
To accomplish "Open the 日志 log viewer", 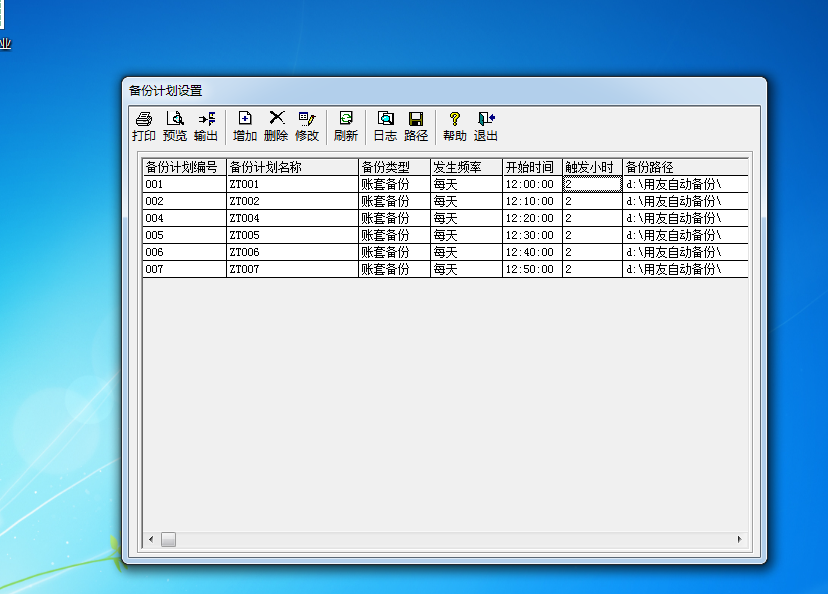I will (x=385, y=127).
